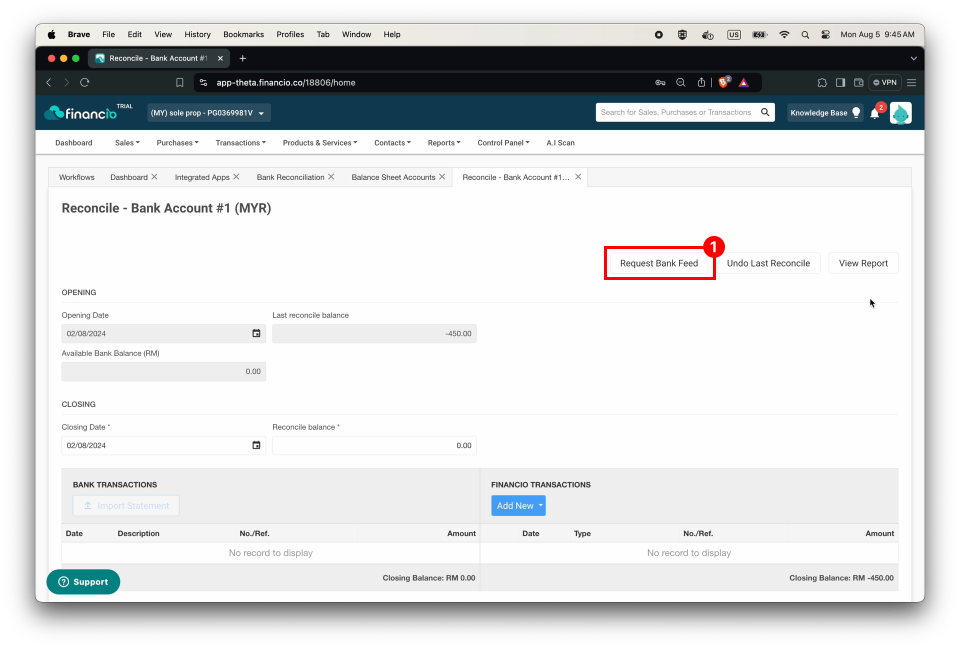Open the user profile avatar
Image resolution: width=960 pixels, height=649 pixels.
900,113
